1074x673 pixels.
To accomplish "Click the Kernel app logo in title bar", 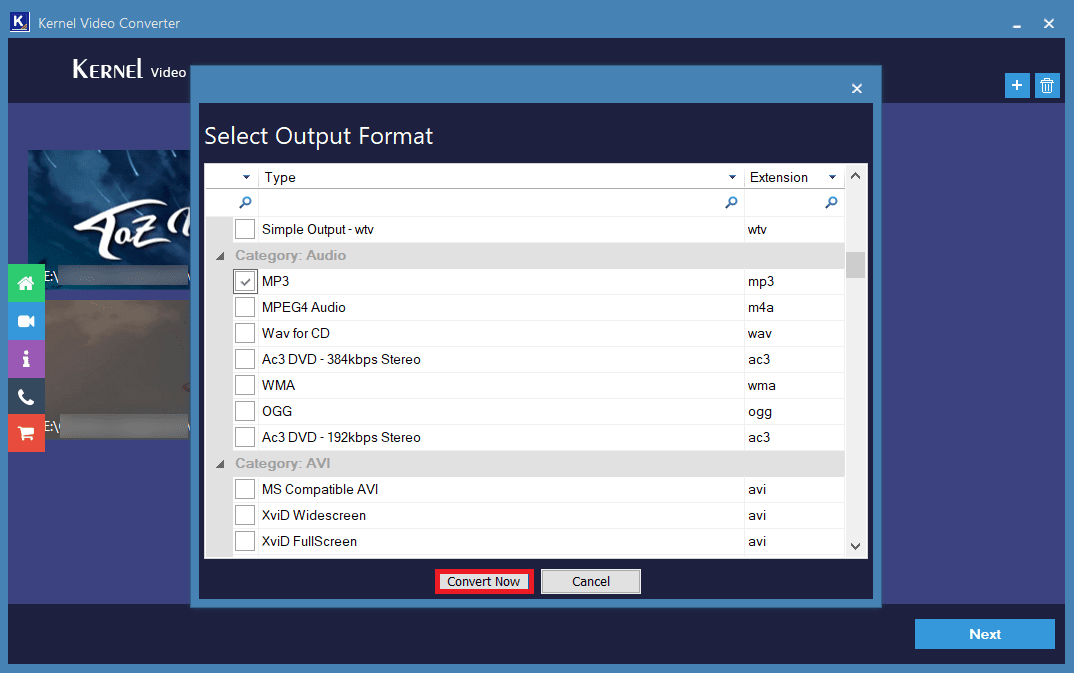I will (20, 22).
